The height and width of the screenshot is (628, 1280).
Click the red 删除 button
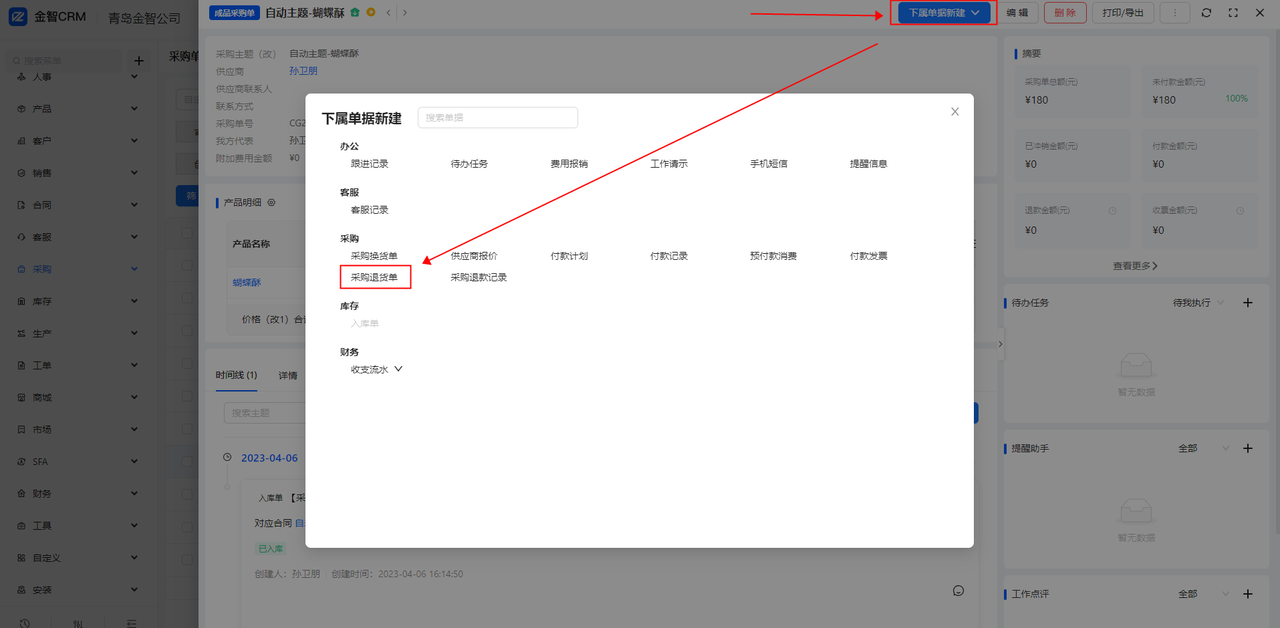point(1065,12)
